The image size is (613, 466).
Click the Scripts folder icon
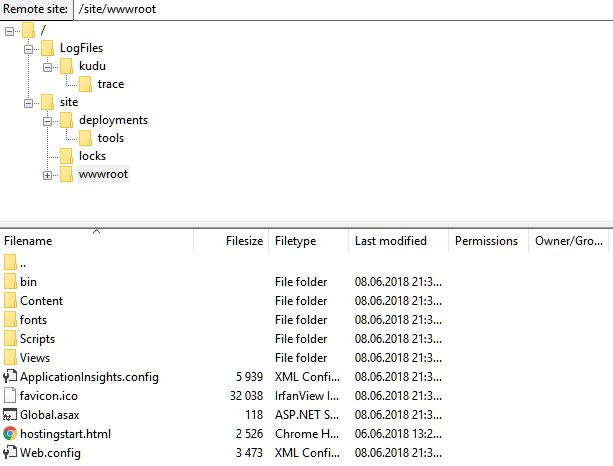10,338
